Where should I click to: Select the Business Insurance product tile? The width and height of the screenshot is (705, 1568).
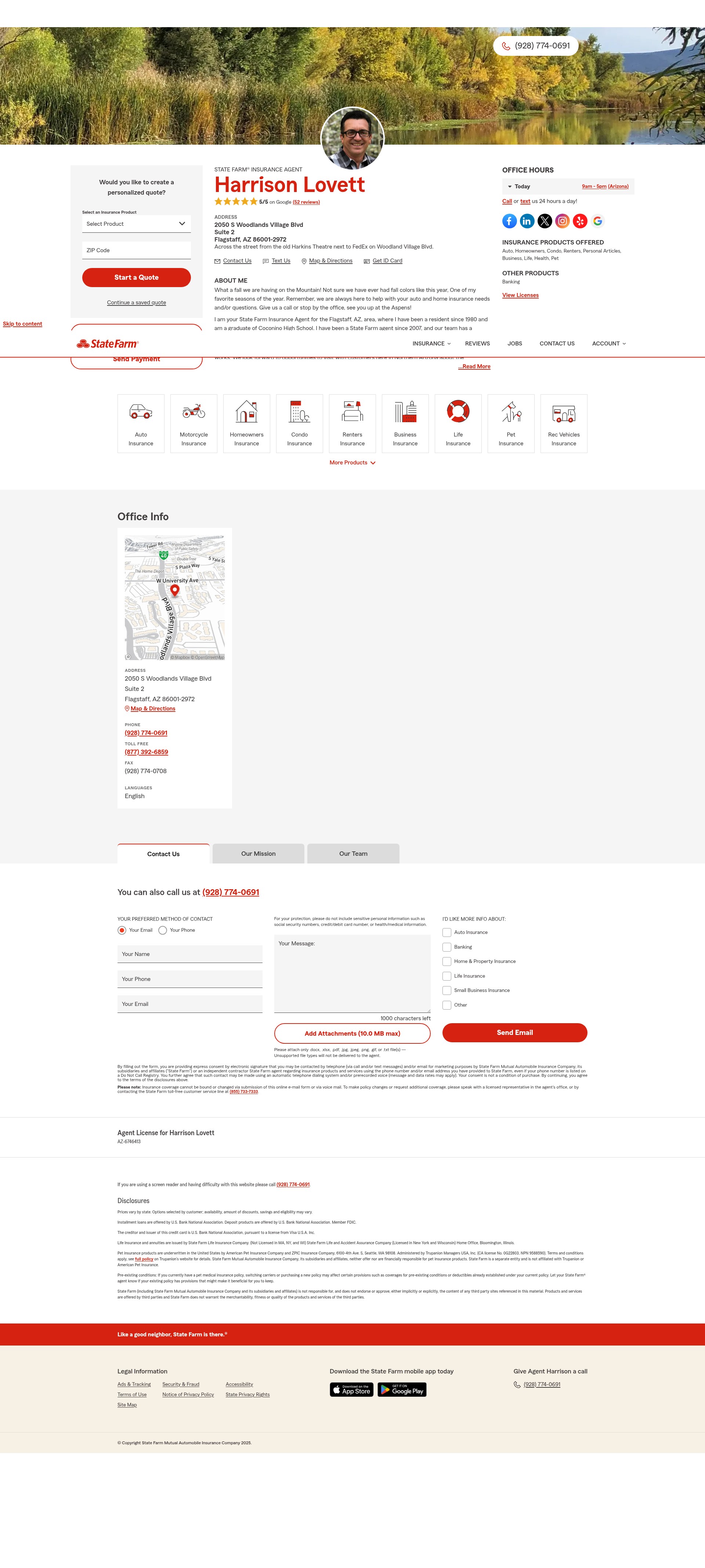[x=405, y=424]
